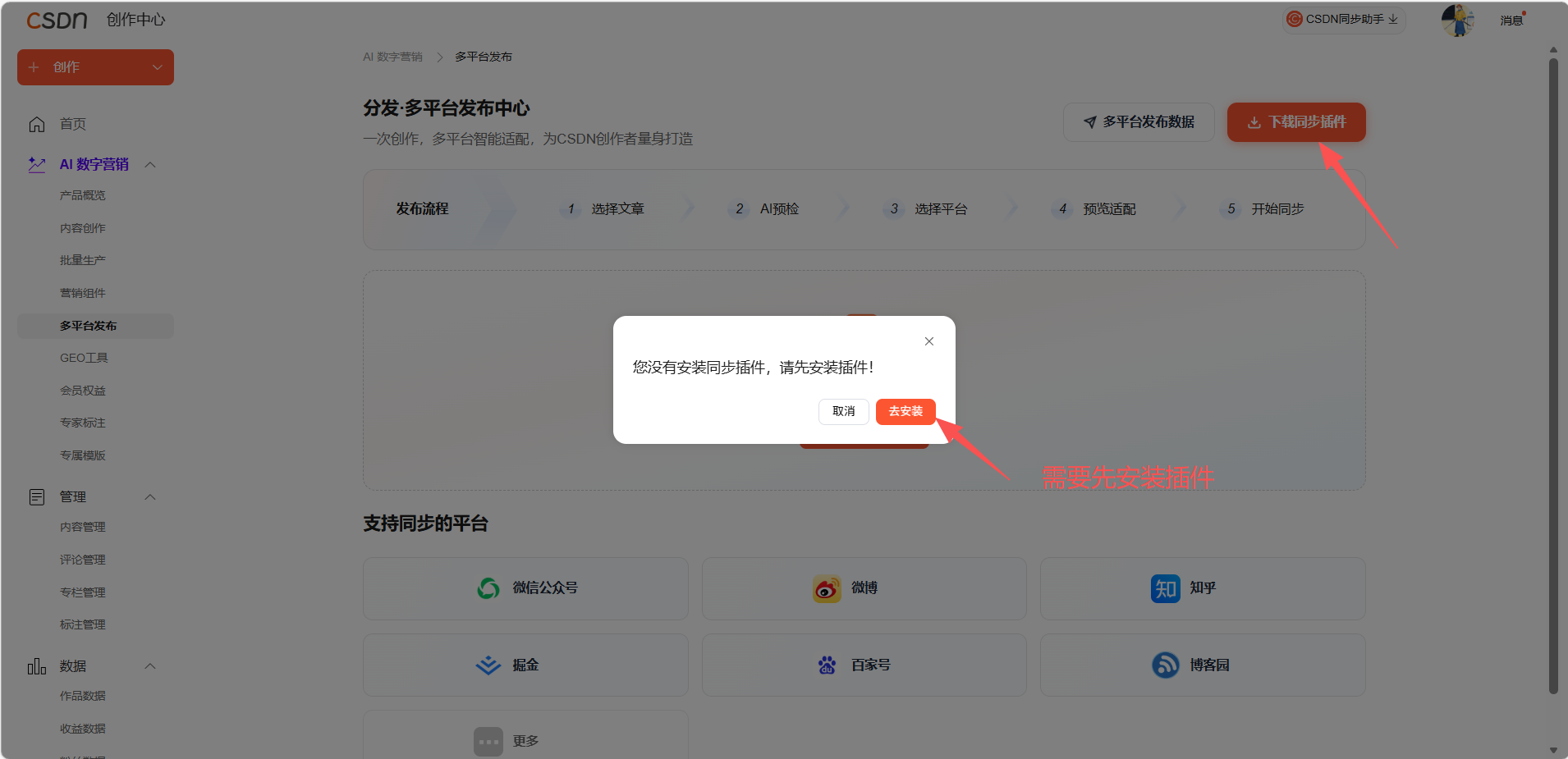1568x759 pixels.
Task: Click download arrow beside CSDN同步助手
Action: click(1393, 19)
